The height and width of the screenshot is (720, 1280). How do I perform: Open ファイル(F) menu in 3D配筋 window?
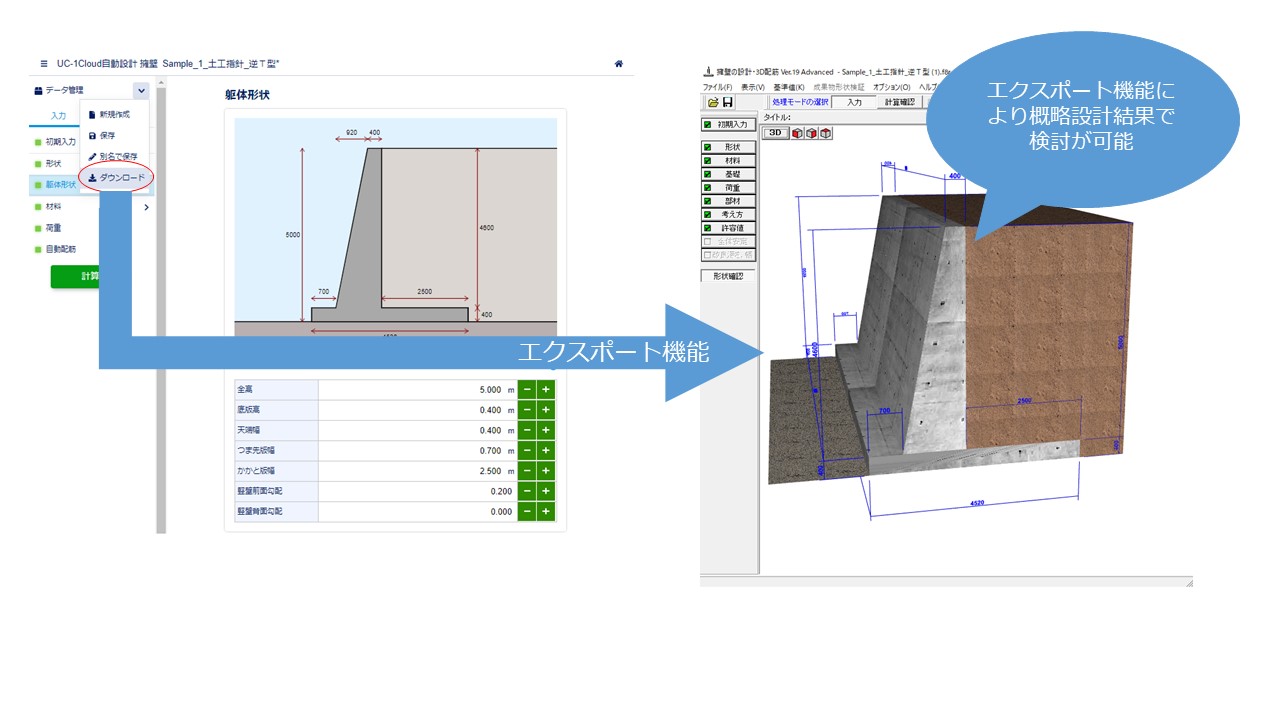719,87
